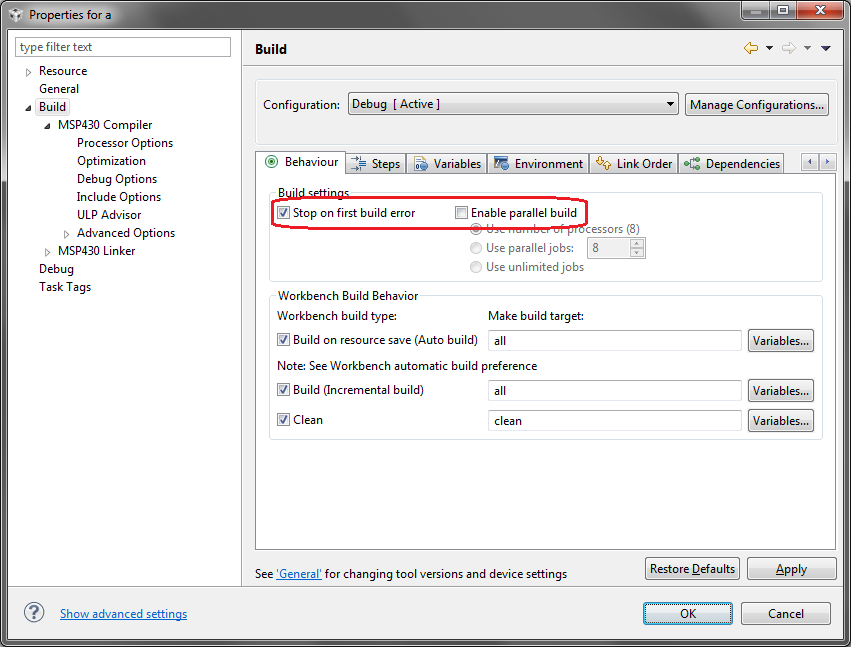Viewport: 851px width, 647px height.
Task: Collapse the Build tree node
Action: 27,106
